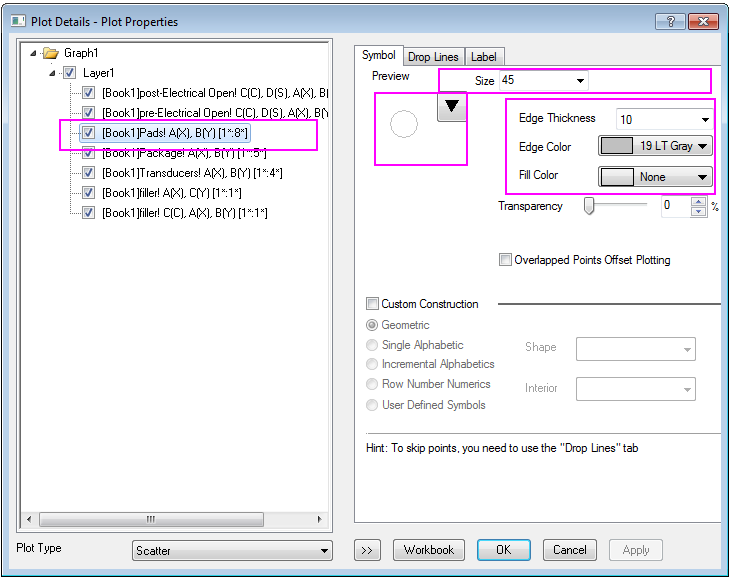Viewport: 732px width, 581px height.
Task: Switch to the Label tab
Action: point(484,57)
